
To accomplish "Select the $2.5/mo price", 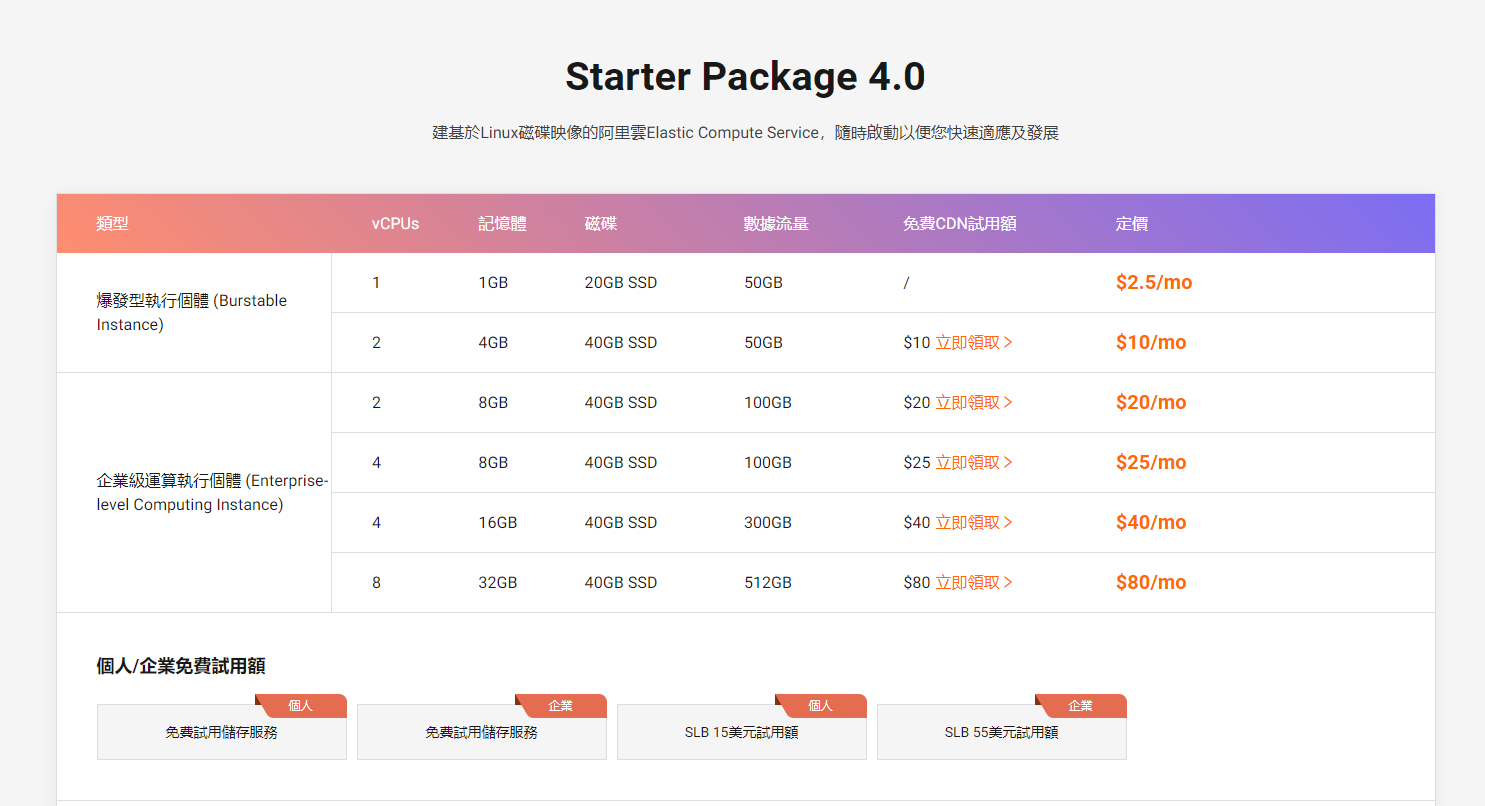I will click(1153, 283).
